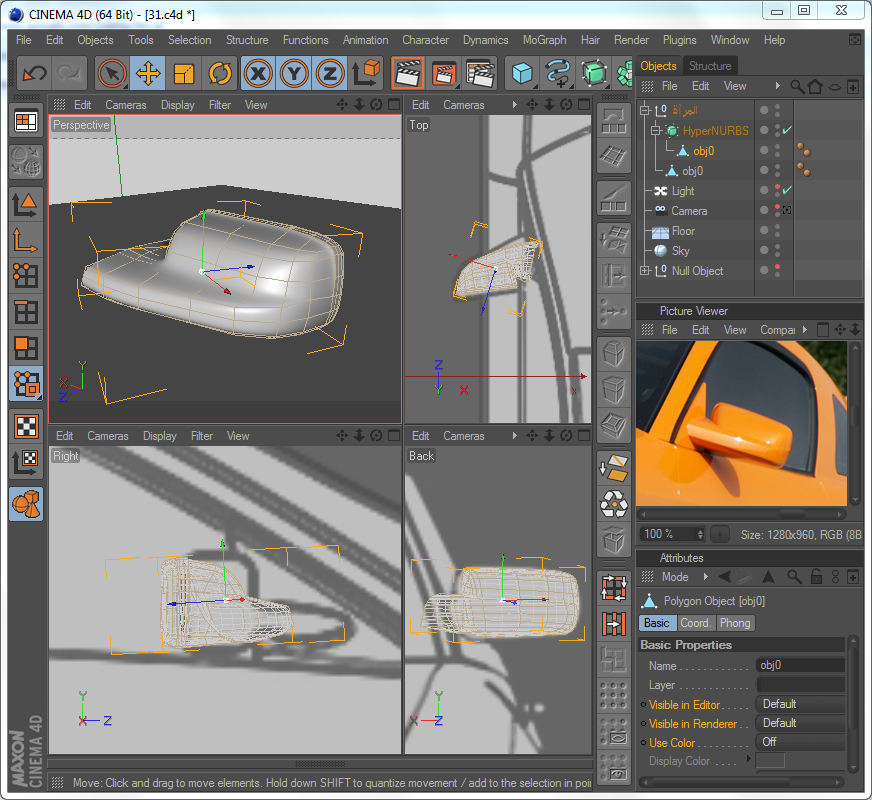The height and width of the screenshot is (800, 872).
Task: Toggle the Sky object's visibility dots
Action: point(777,251)
